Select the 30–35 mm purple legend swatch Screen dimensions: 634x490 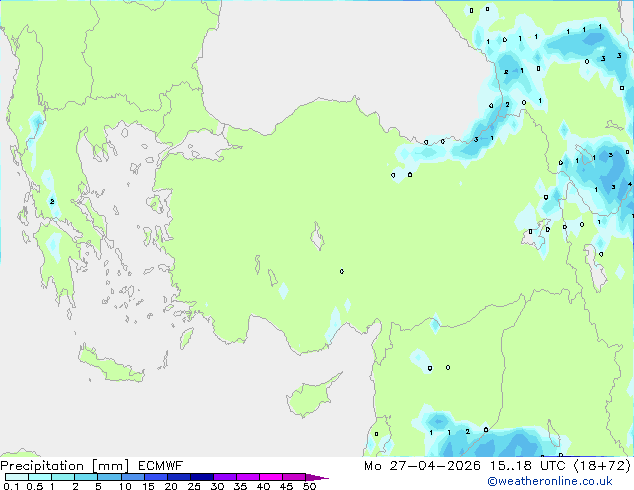pyautogui.click(x=225, y=477)
